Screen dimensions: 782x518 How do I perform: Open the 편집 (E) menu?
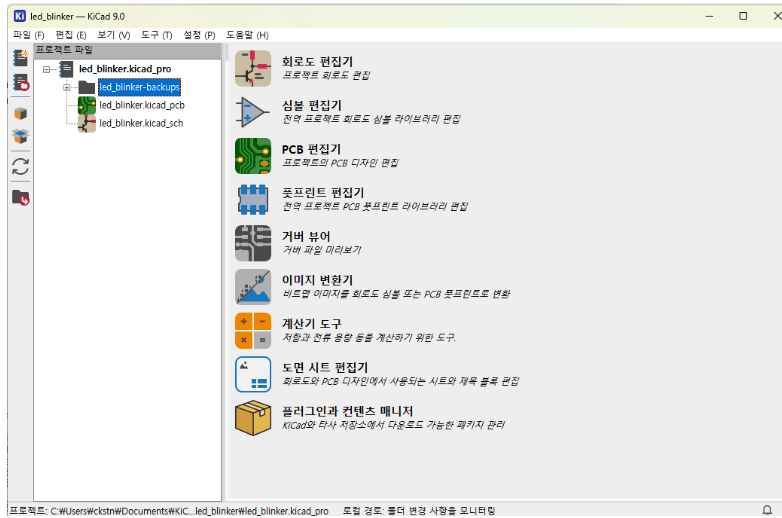(71, 35)
